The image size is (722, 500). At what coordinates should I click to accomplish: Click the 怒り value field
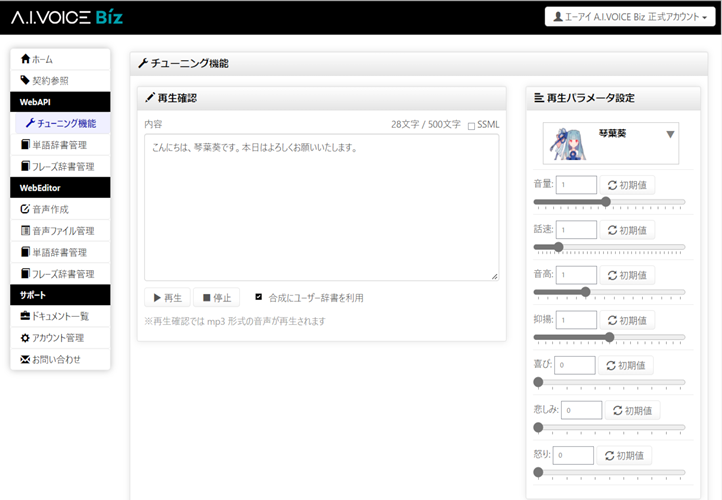pyautogui.click(x=573, y=455)
